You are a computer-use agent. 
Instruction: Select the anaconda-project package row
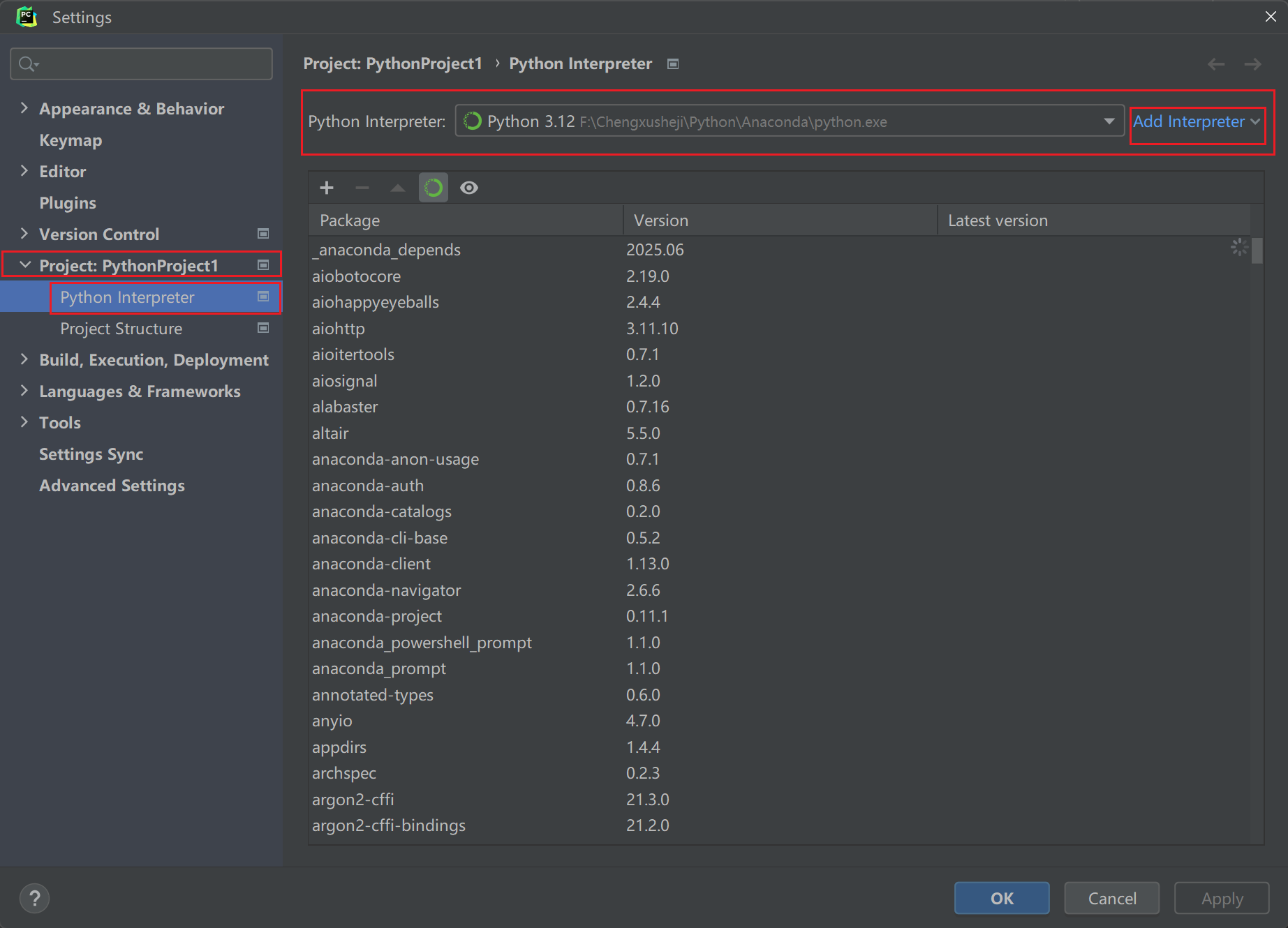(780, 616)
